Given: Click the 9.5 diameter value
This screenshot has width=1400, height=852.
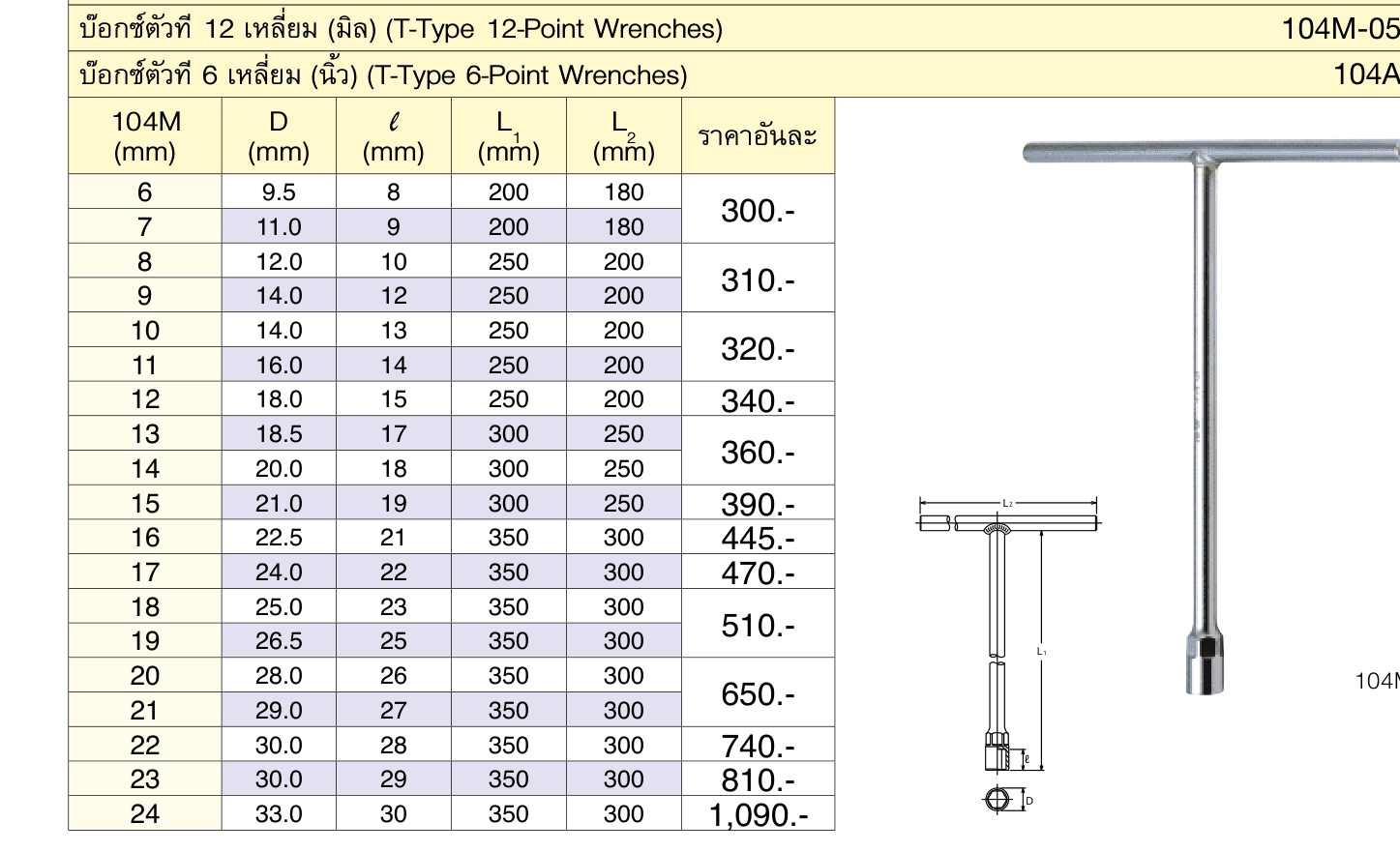Looking at the screenshot, I should (x=279, y=191).
